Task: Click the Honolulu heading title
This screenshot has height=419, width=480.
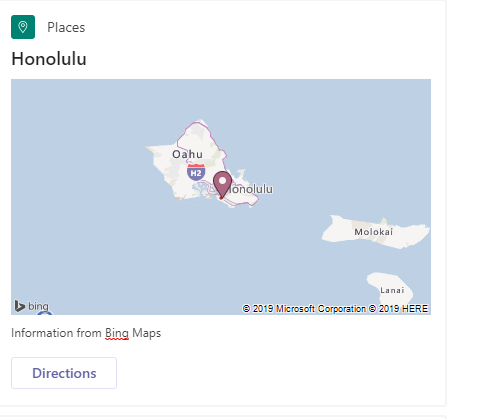Action: 49,59
